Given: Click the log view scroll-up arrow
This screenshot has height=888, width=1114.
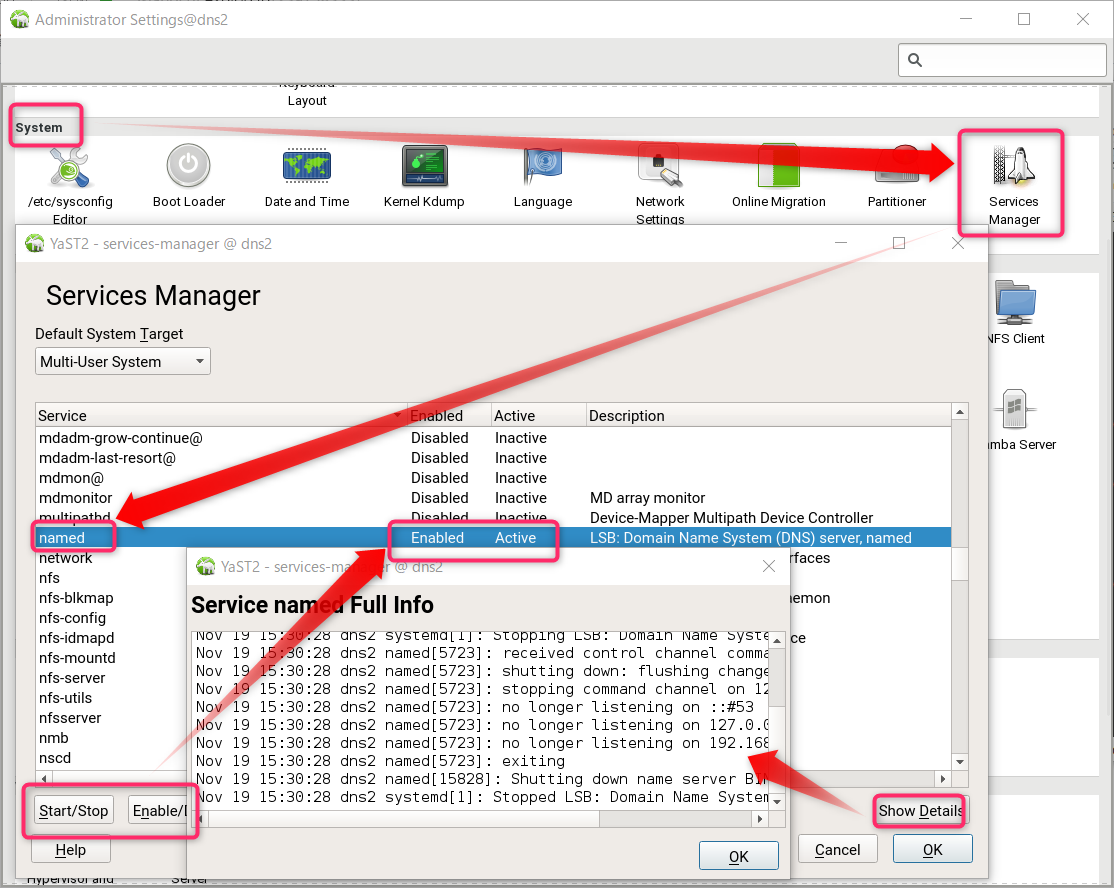Looking at the screenshot, I should pyautogui.click(x=777, y=640).
